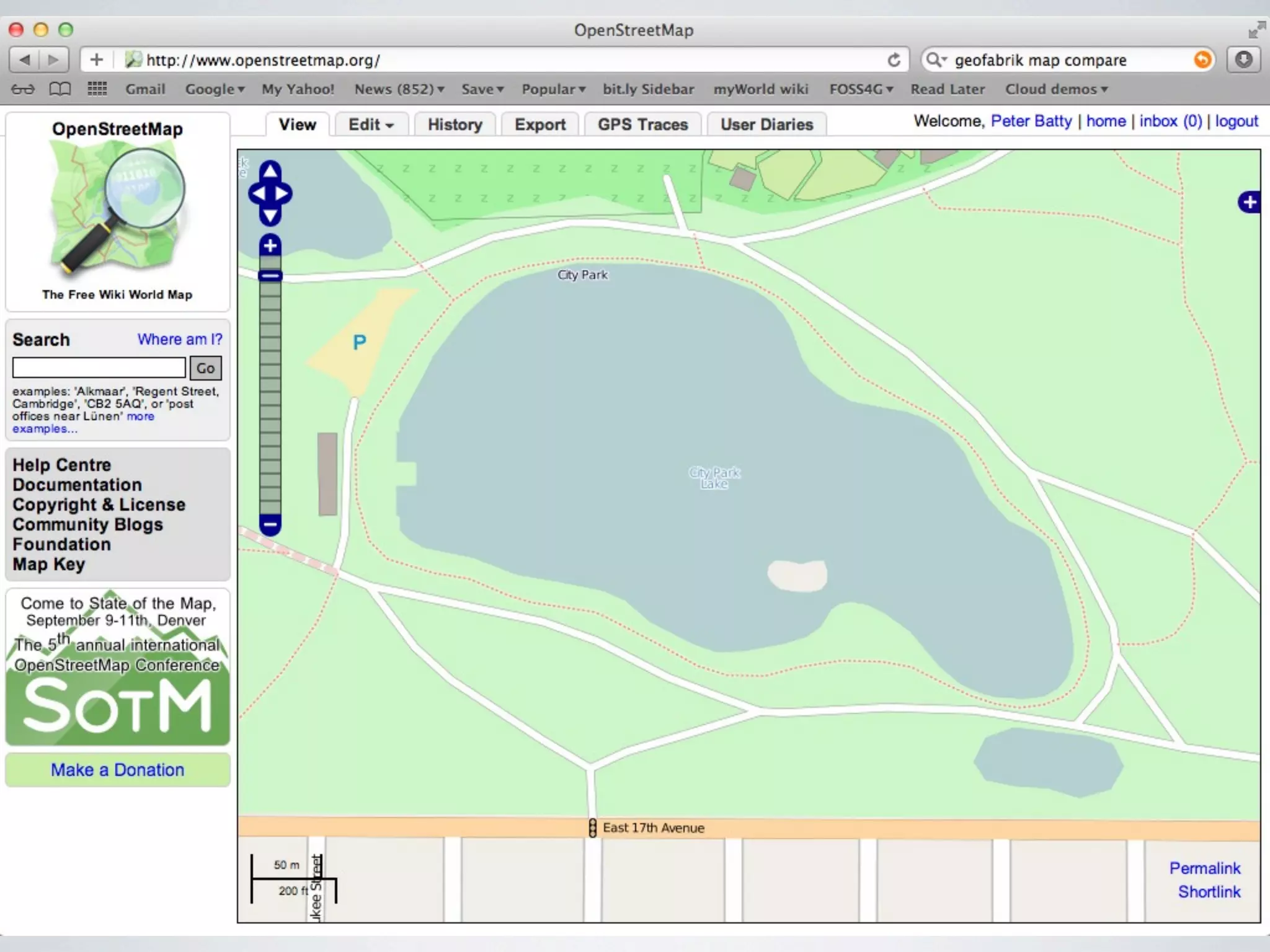The width and height of the screenshot is (1270, 952).
Task: Open the Make a Donation link
Action: [117, 770]
